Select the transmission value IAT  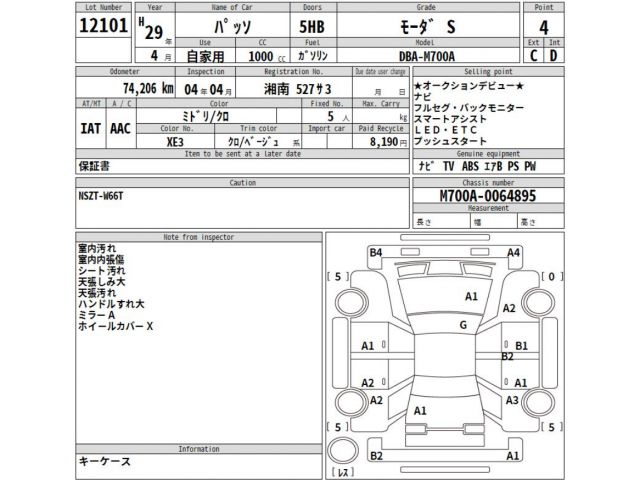point(91,129)
